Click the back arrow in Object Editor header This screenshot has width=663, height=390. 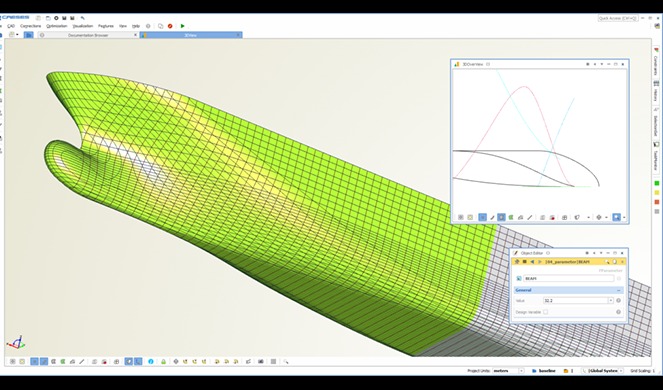tap(532, 262)
